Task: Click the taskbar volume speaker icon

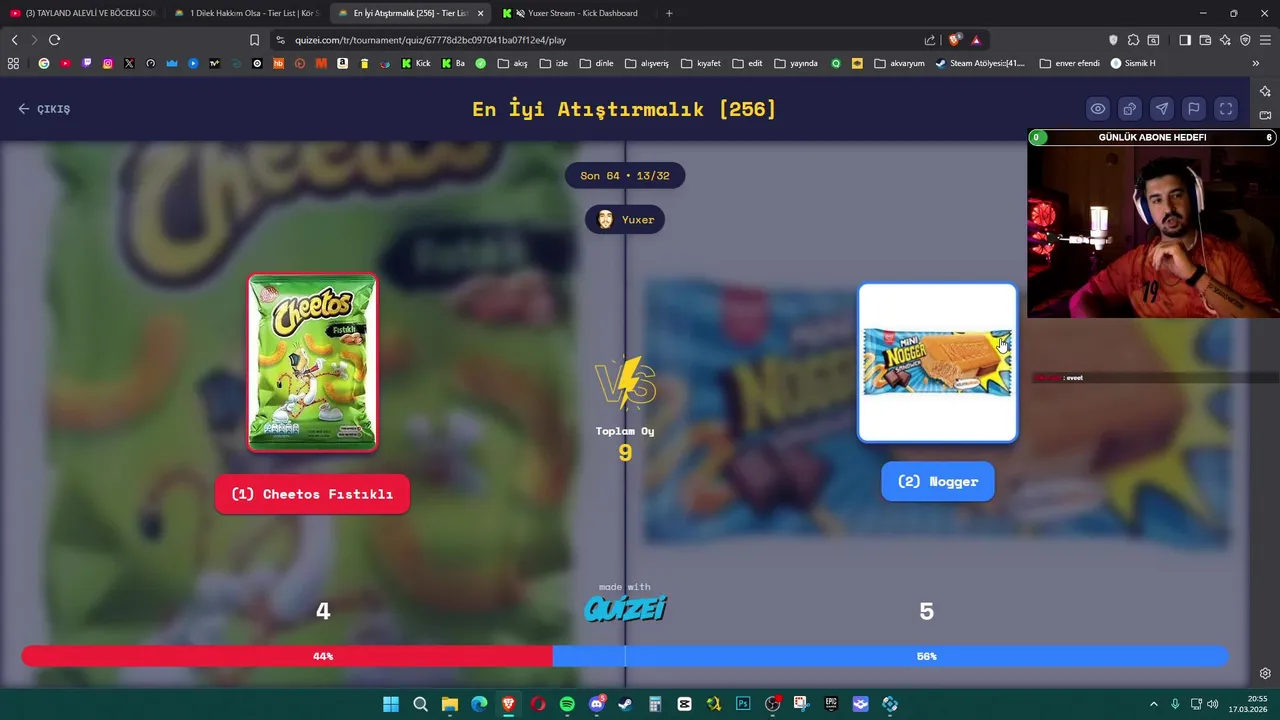Action: coord(1212,704)
